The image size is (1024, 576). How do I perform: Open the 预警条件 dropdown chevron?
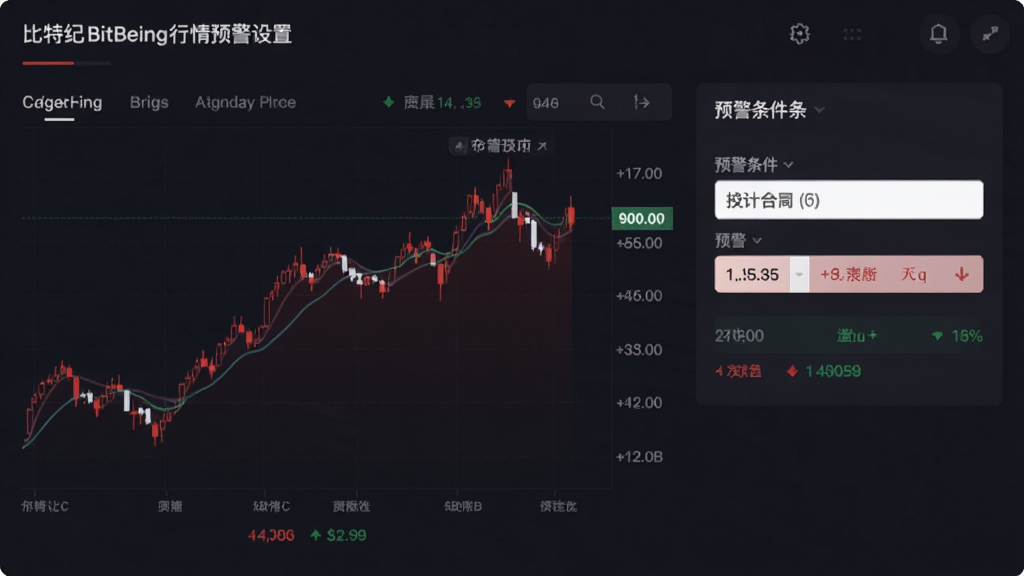click(788, 165)
